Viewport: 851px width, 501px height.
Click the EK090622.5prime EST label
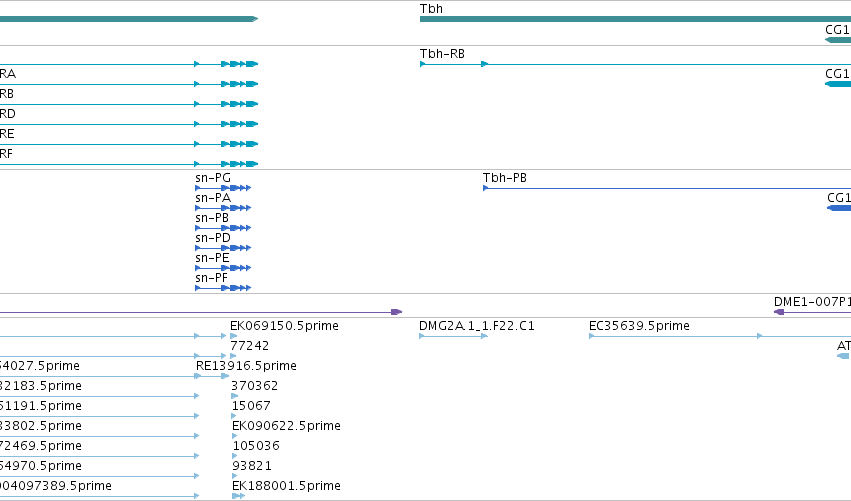click(x=286, y=426)
